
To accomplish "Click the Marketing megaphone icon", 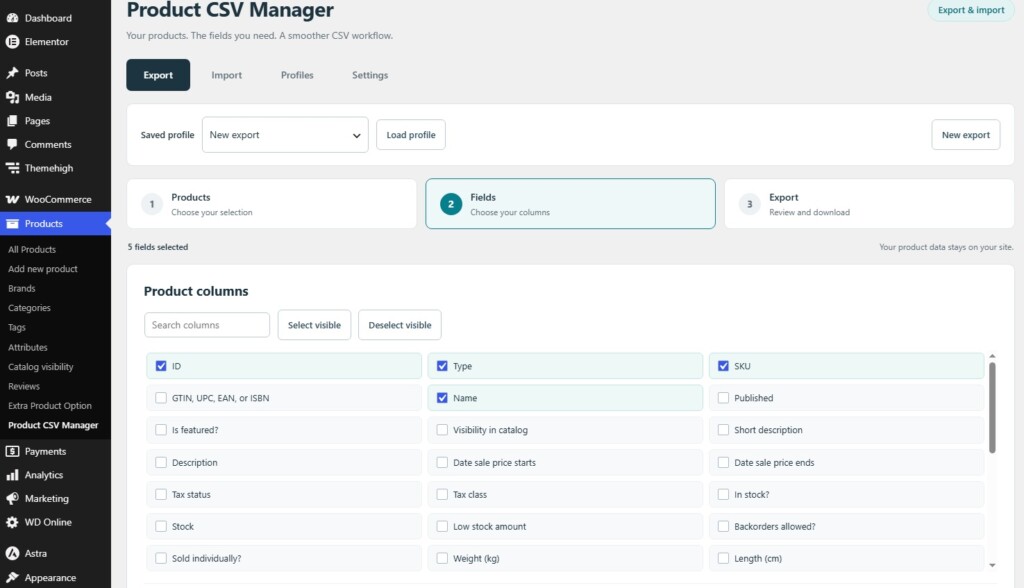I will pyautogui.click(x=12, y=498).
